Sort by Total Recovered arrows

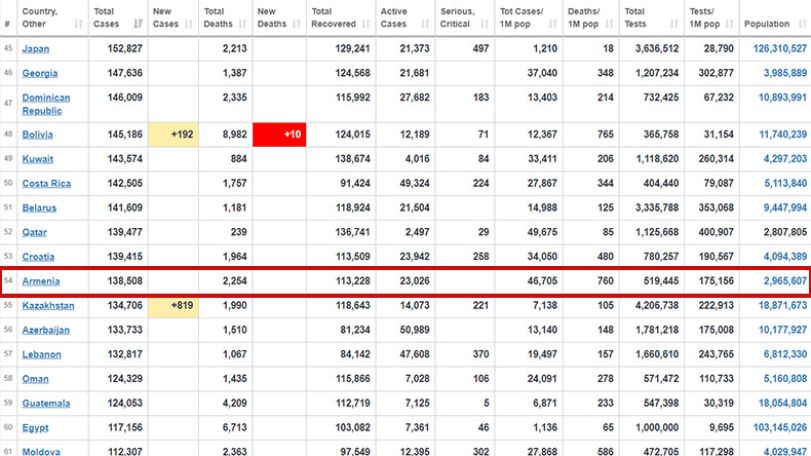[x=366, y=24]
